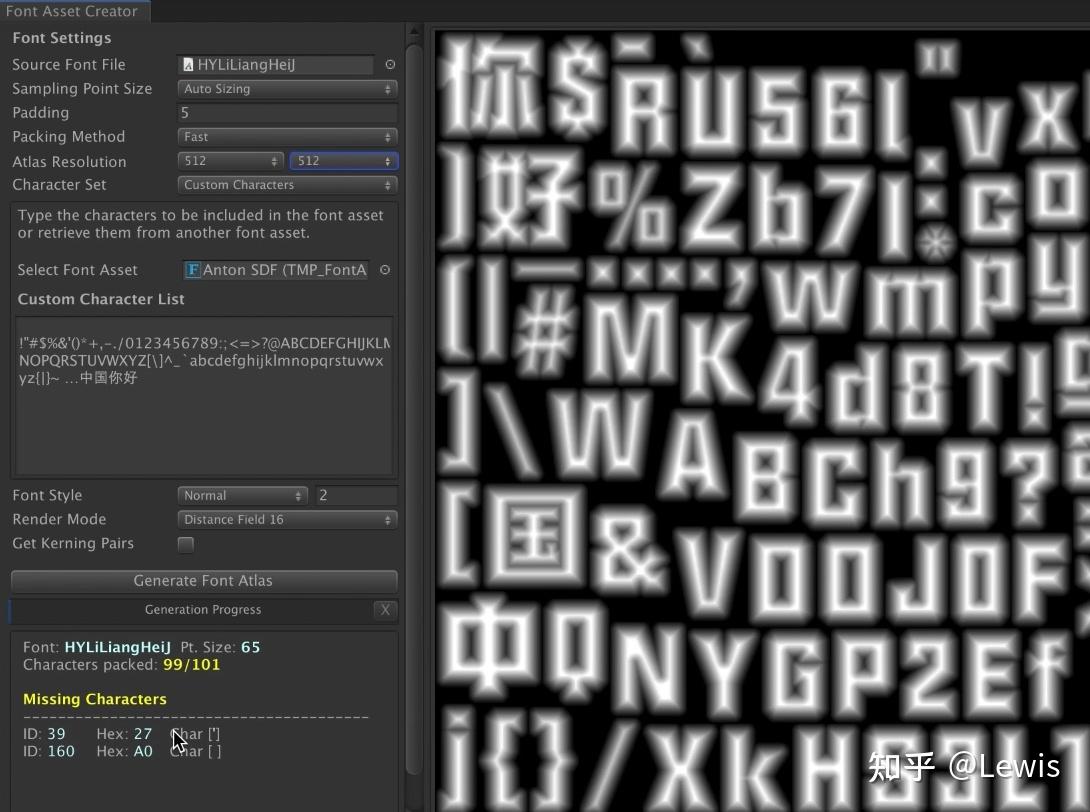
Task: Open the Source Font File object picker
Action: click(x=390, y=64)
